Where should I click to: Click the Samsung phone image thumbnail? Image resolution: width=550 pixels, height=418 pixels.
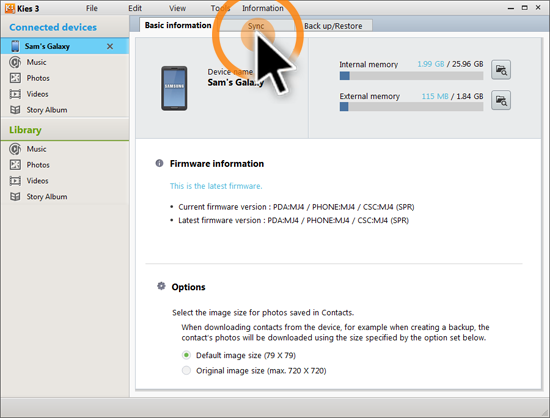[x=174, y=88]
